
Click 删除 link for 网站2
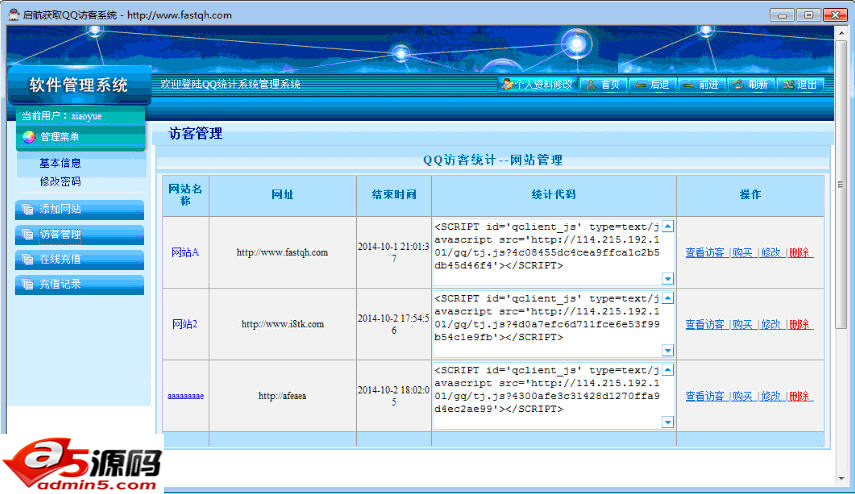coord(799,325)
